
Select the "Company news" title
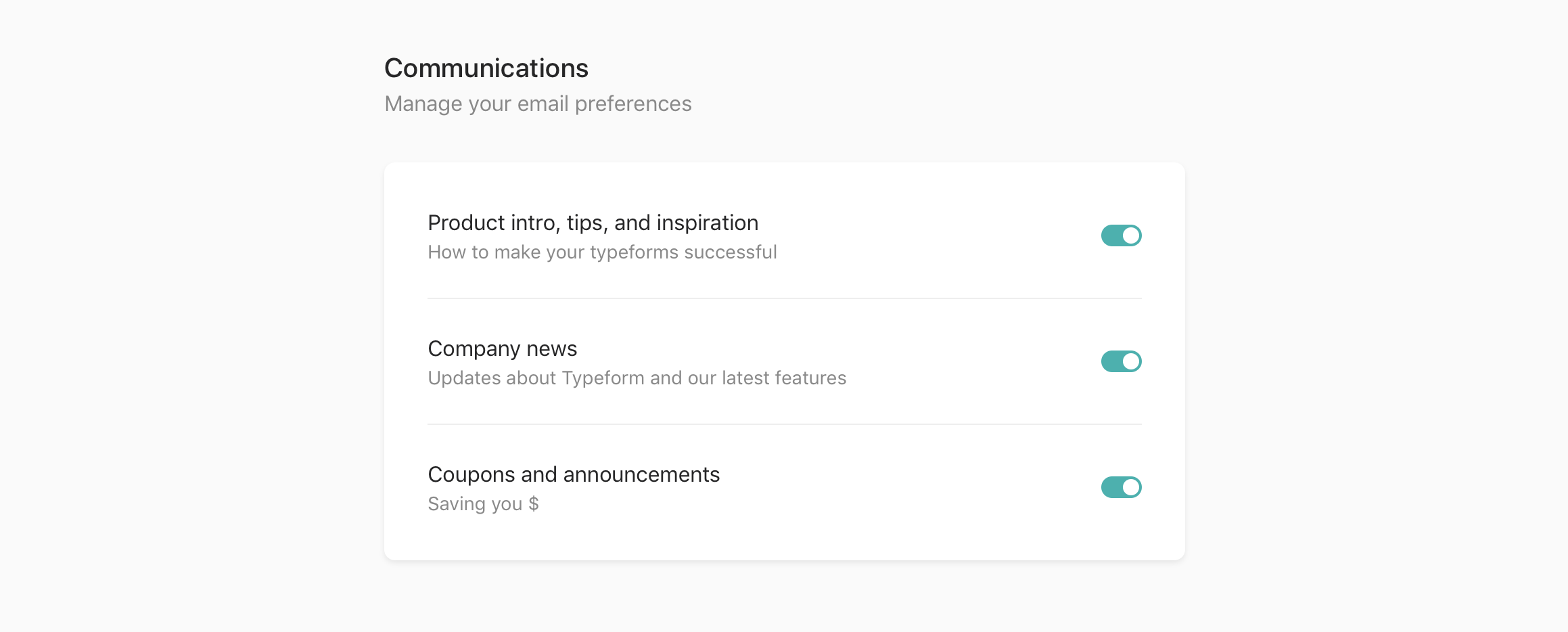[x=503, y=348]
